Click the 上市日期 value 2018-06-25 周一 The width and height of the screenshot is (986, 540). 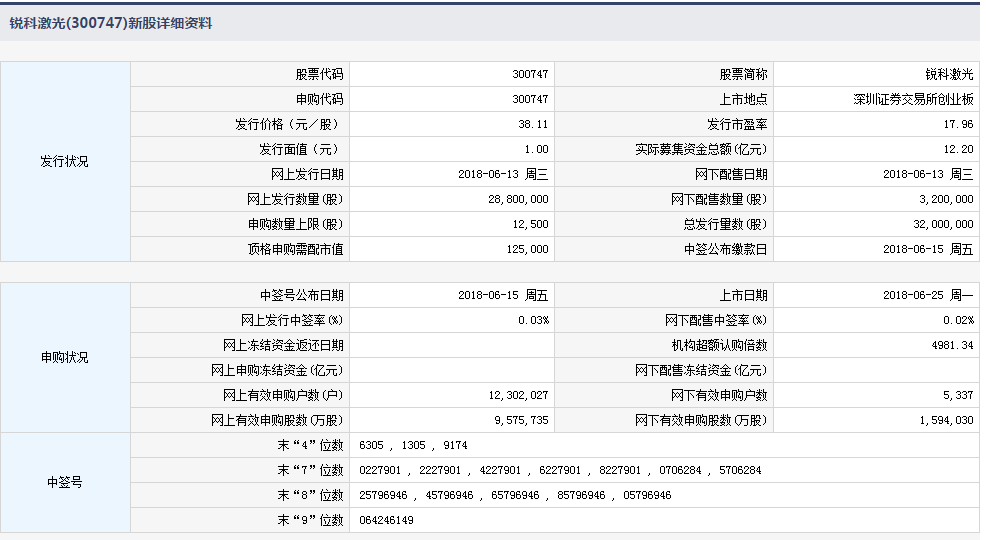pyautogui.click(x=928, y=296)
